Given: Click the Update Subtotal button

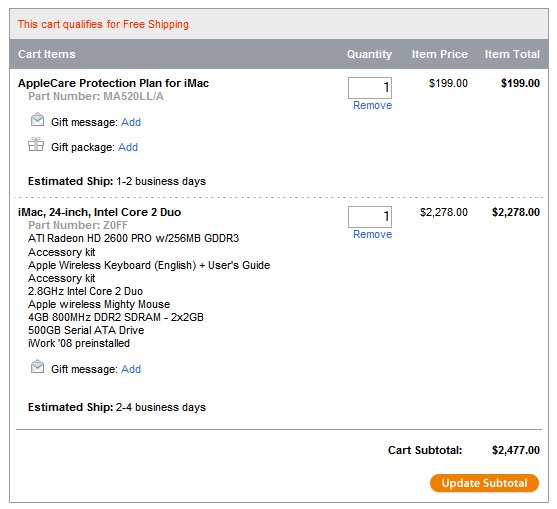Looking at the screenshot, I should (484, 483).
